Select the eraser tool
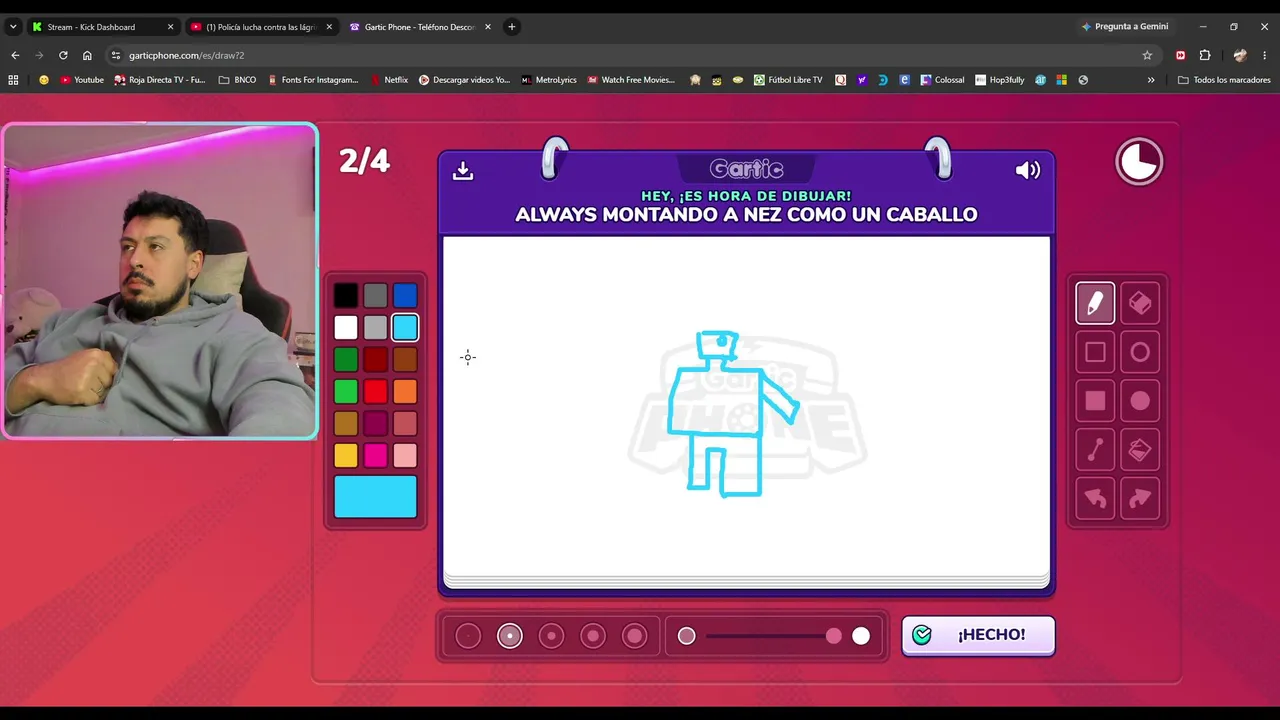 tap(1140, 303)
